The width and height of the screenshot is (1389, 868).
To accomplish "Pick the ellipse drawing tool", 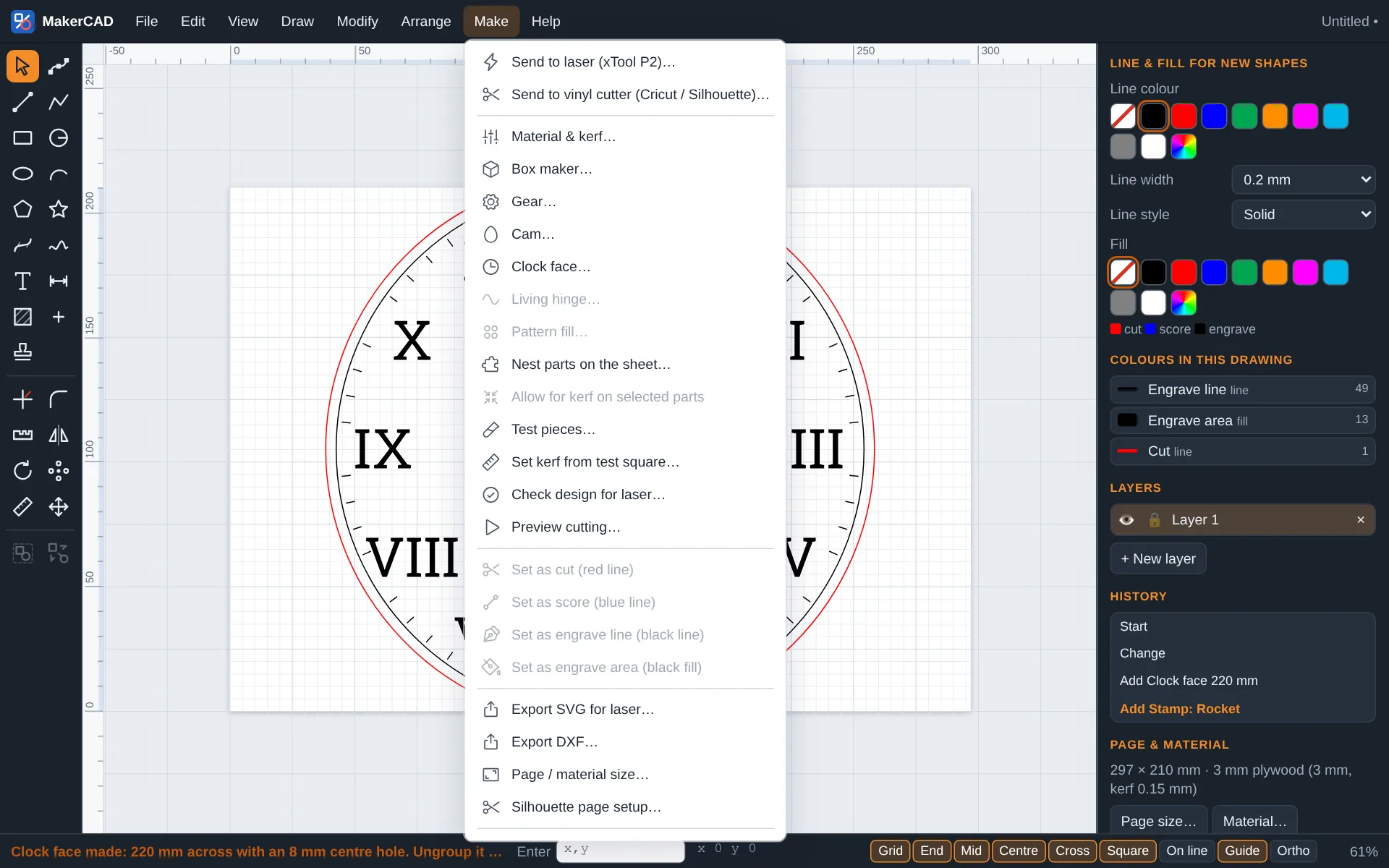I will click(x=22, y=174).
